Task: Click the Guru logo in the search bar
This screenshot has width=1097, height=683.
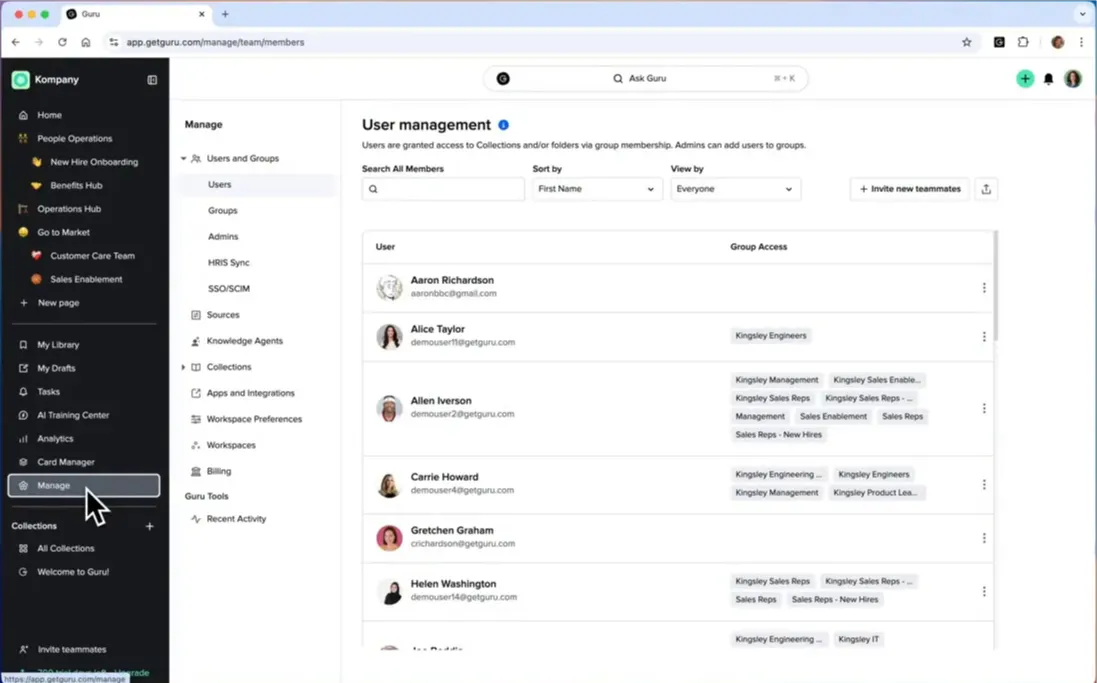Action: click(503, 78)
